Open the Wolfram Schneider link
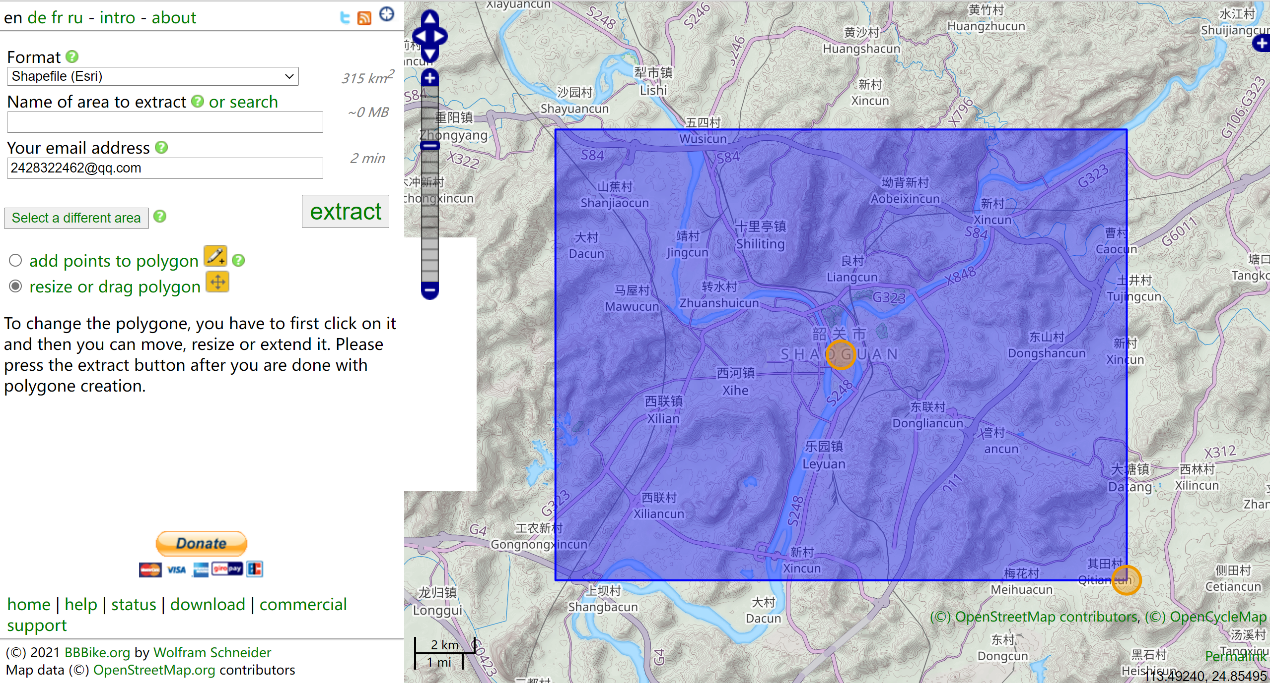Screen dimensions: 1270x683 [x=212, y=652]
